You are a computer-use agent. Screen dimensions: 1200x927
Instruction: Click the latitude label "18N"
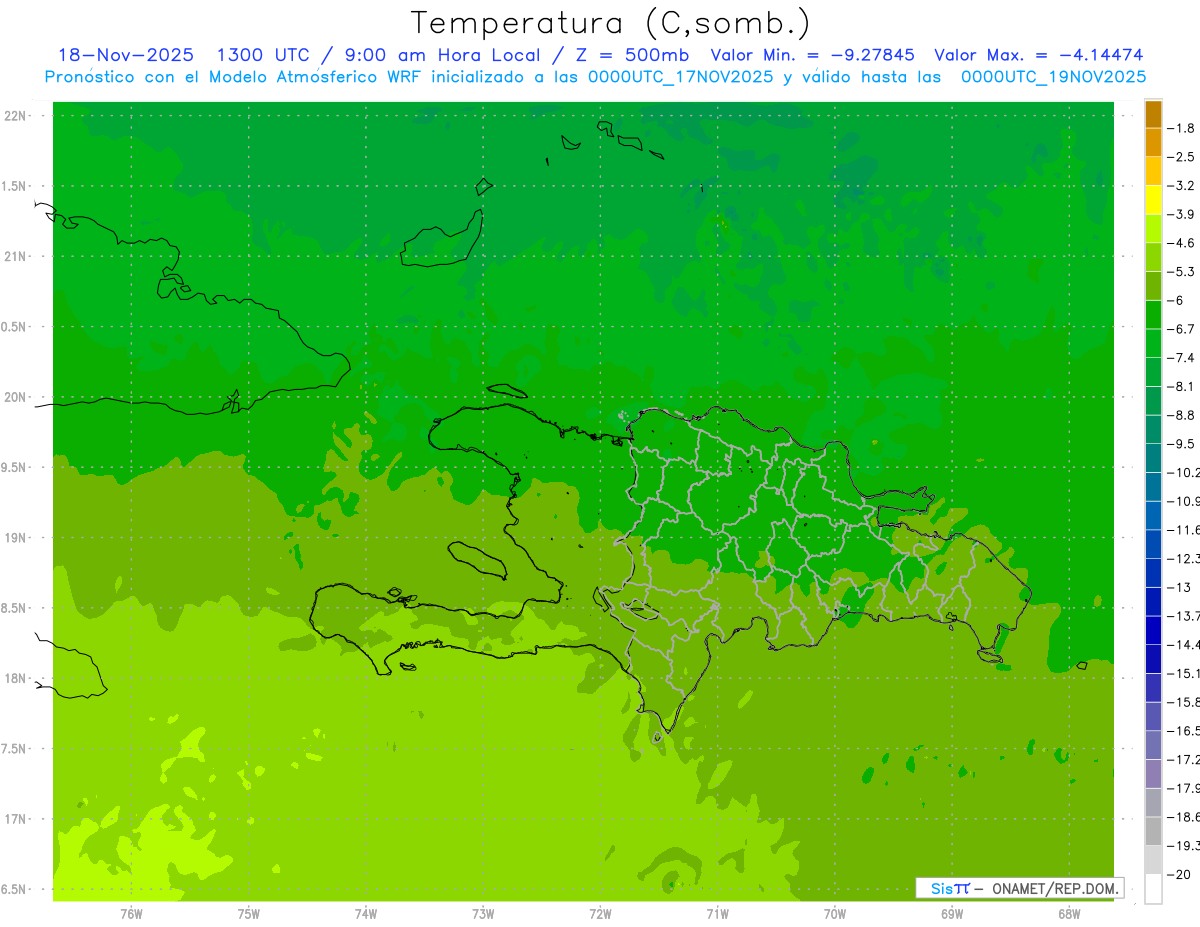click(17, 679)
